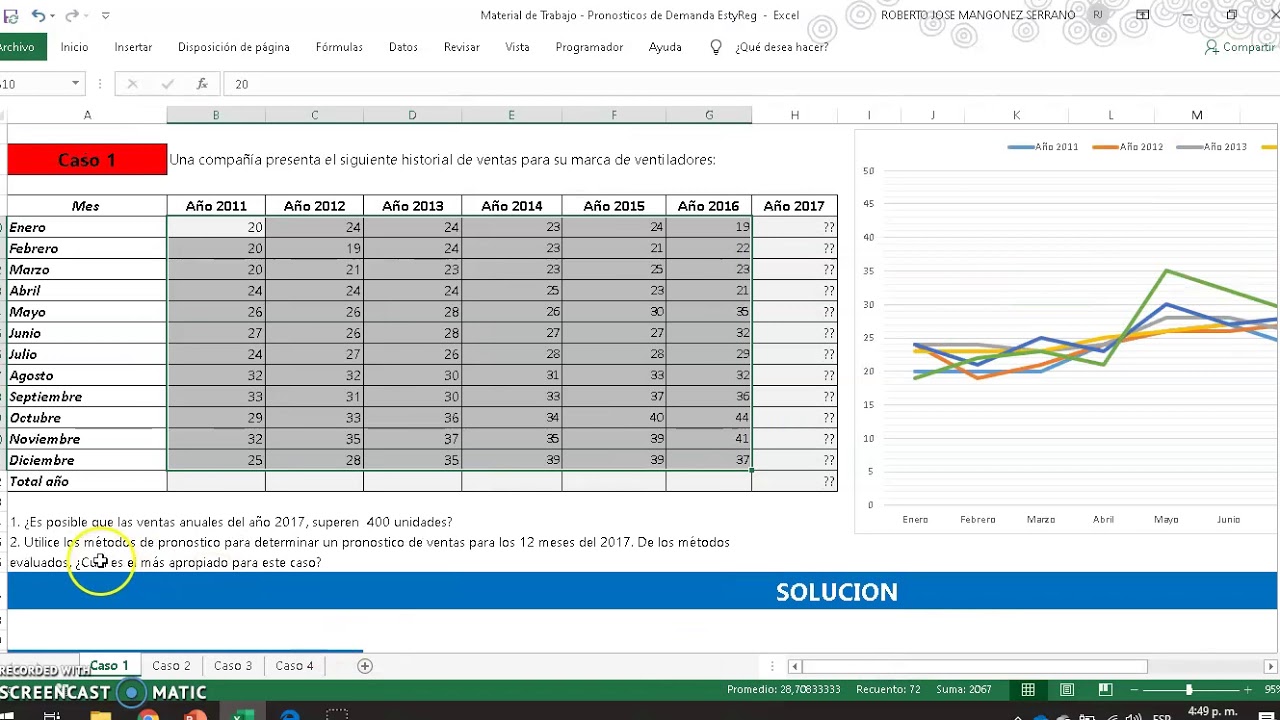Click the Año 2011 chart legend entry

coord(1043,147)
